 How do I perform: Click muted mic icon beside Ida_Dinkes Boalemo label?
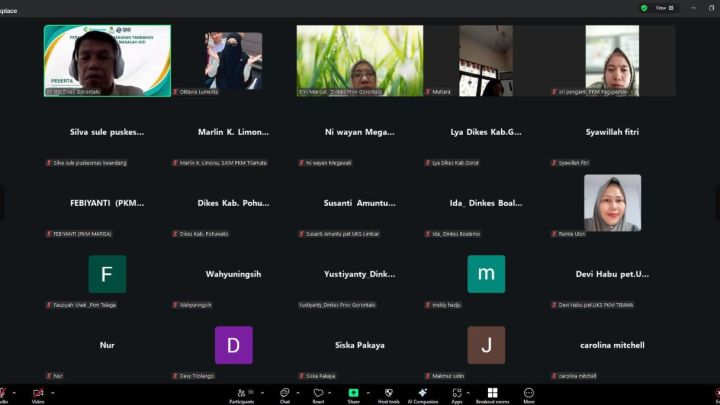[428, 234]
